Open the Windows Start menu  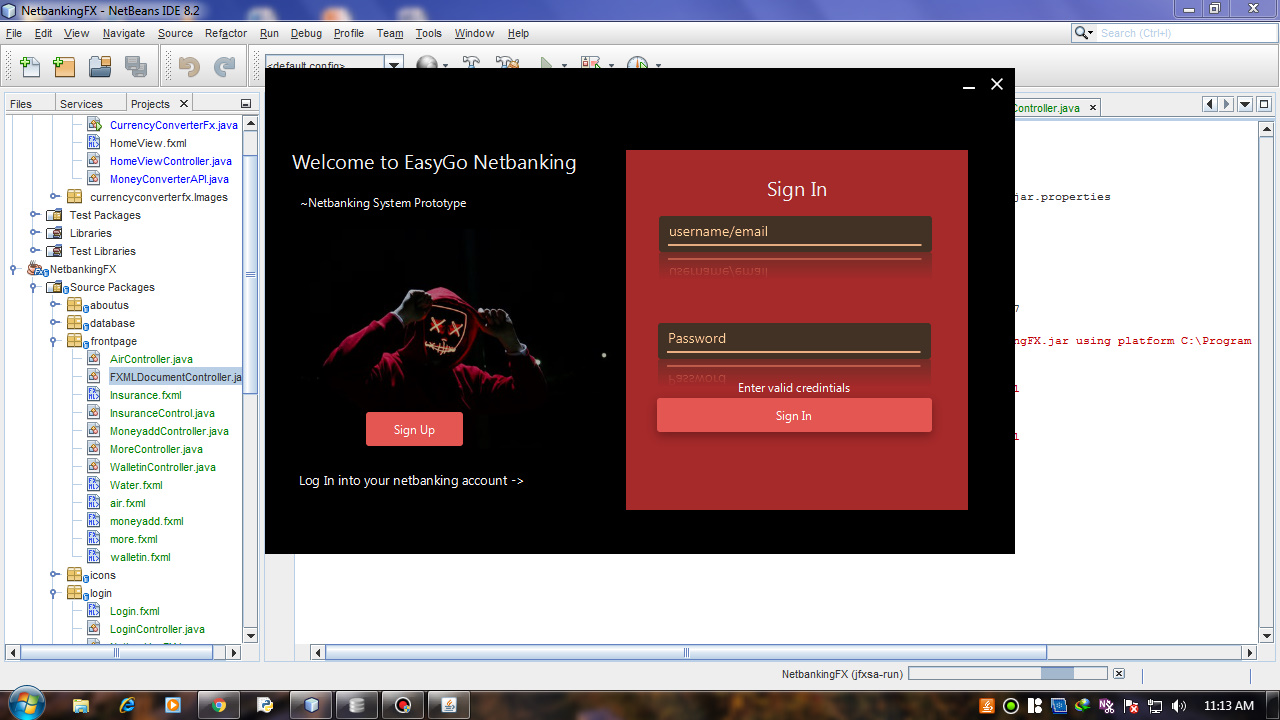coord(26,704)
